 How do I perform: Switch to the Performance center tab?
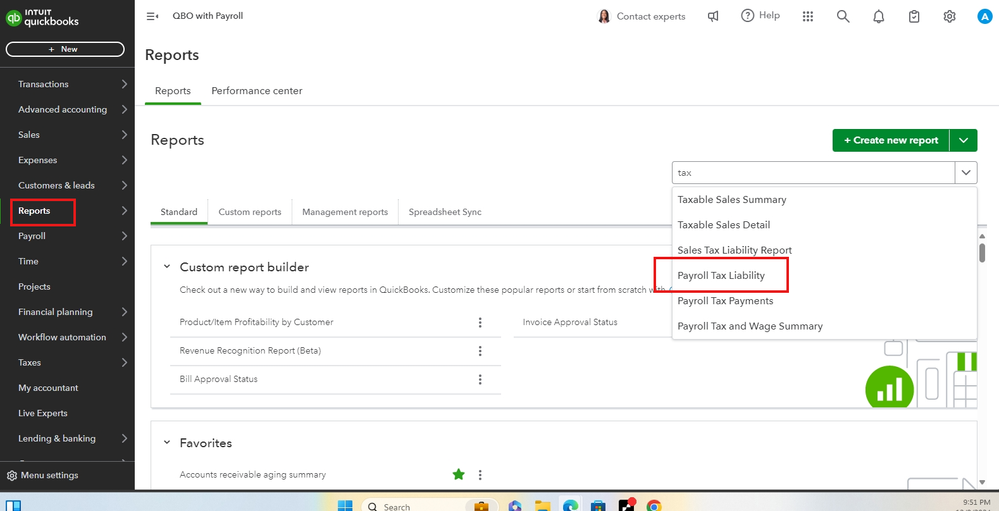(257, 90)
